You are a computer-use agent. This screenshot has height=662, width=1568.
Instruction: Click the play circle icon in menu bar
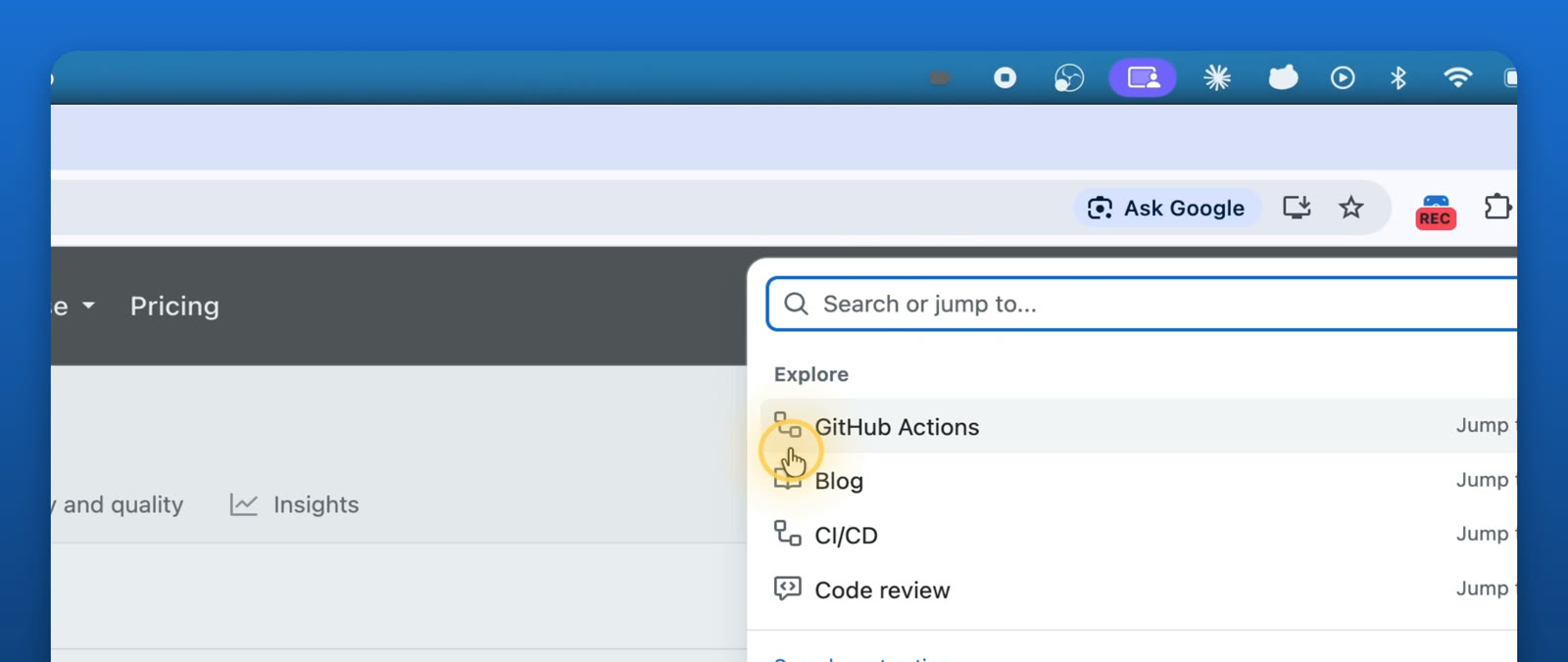coord(1343,77)
